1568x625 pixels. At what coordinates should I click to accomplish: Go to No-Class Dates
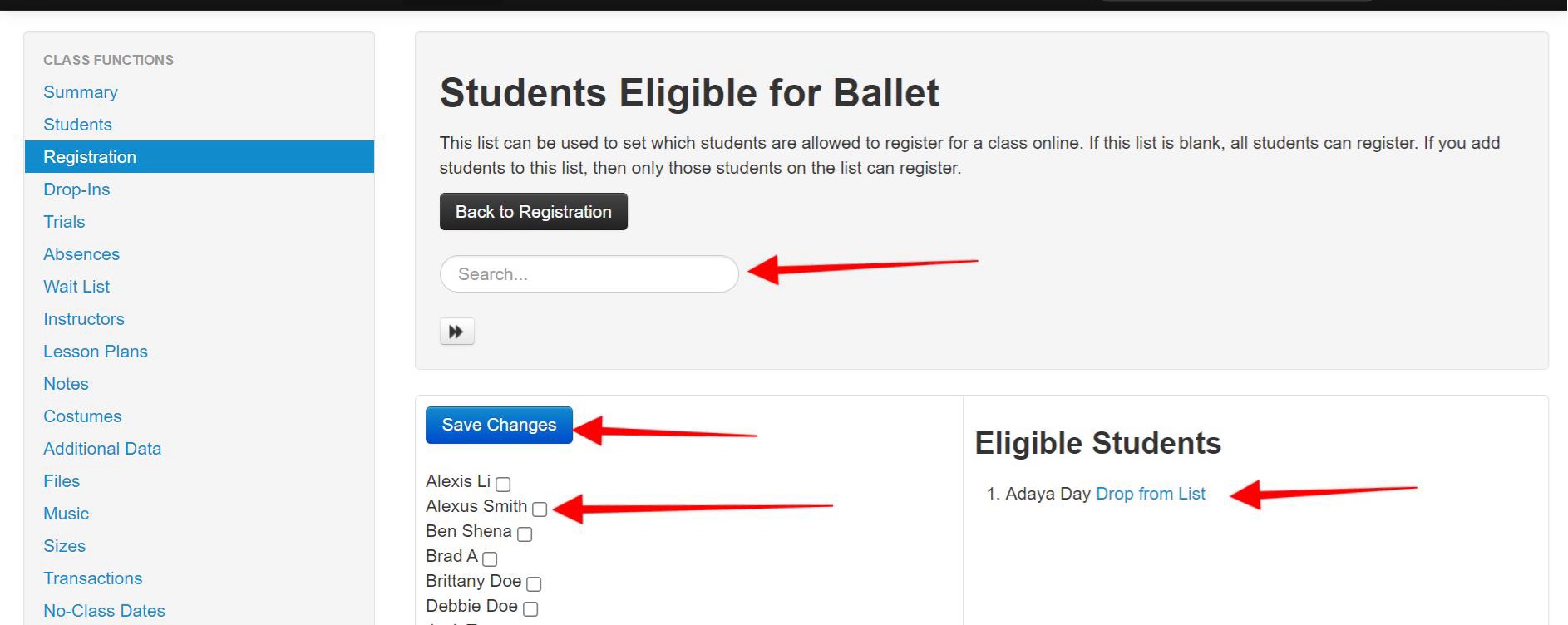tap(104, 611)
